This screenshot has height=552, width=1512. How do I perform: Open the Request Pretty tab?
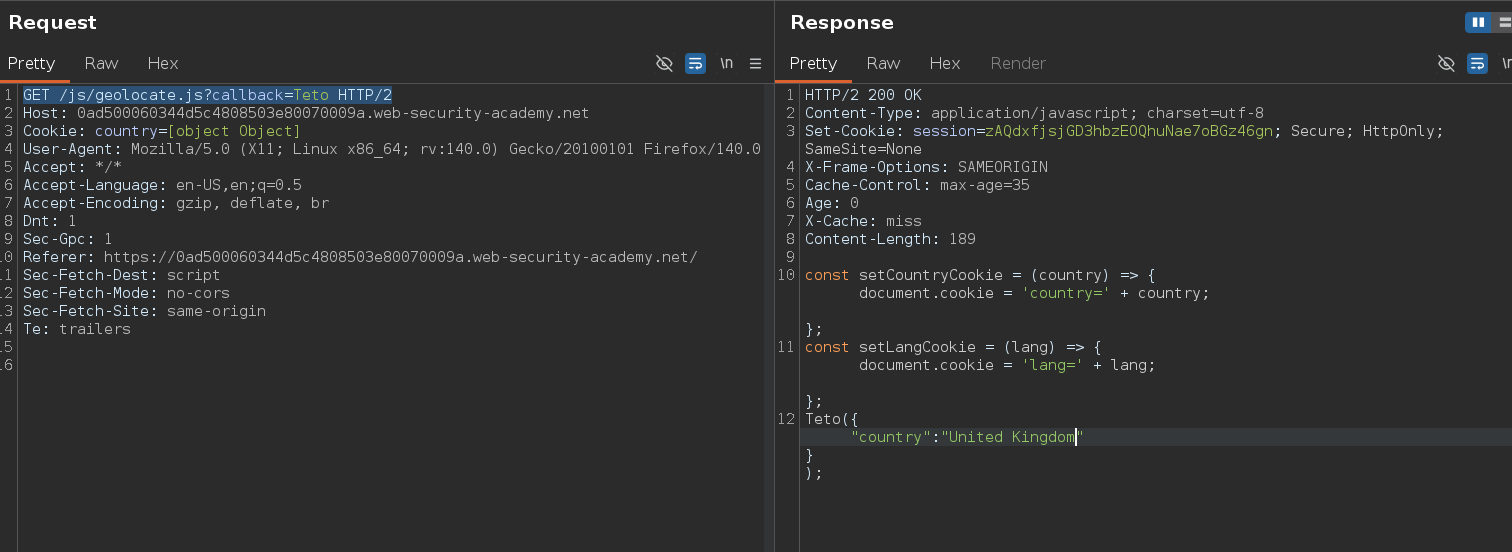[32, 63]
